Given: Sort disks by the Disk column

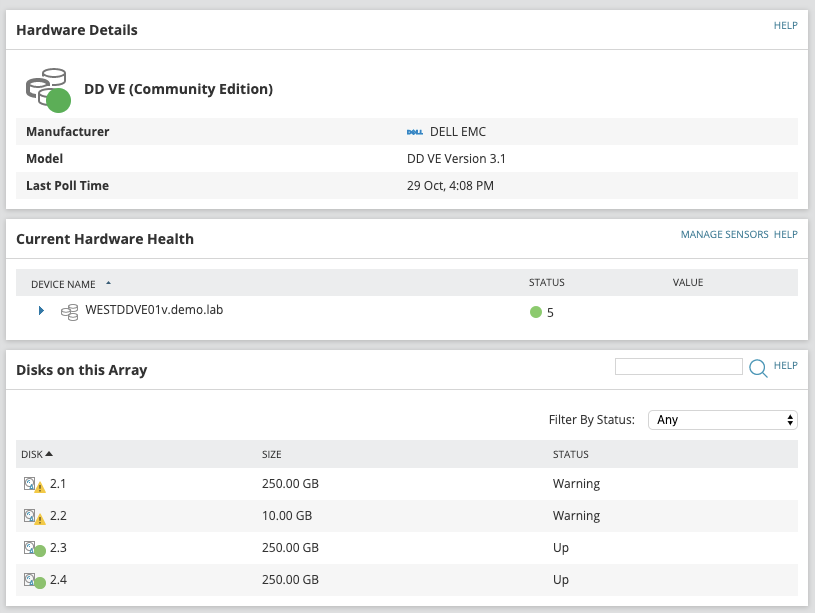Looking at the screenshot, I should [36, 454].
